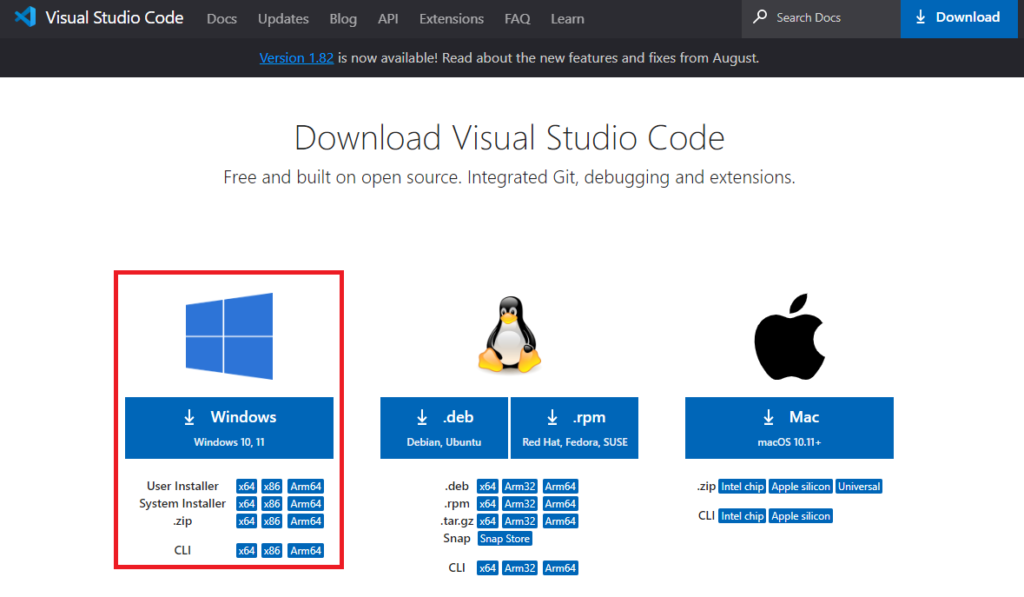The image size is (1024, 597).
Task: Select Linux .deb x64 download
Action: tap(487, 487)
